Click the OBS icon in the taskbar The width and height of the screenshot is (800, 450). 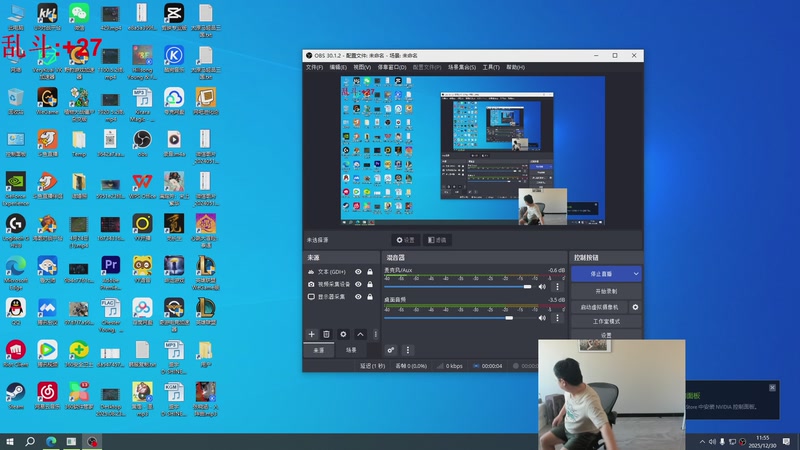(92, 441)
